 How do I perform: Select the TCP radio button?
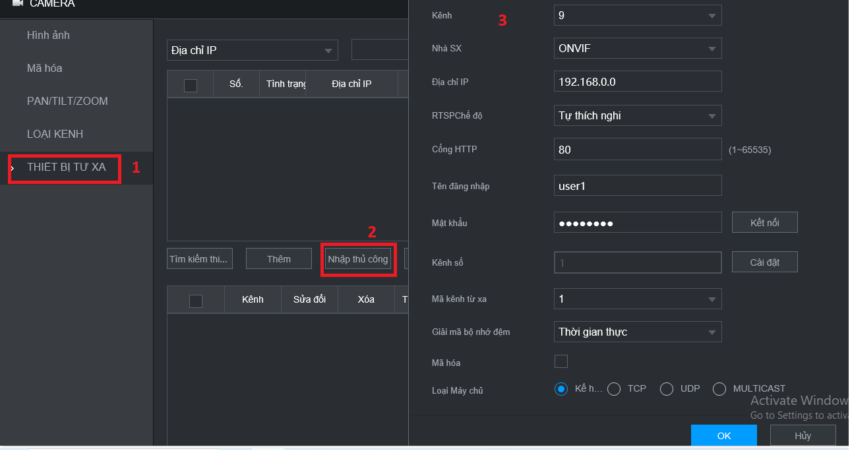(614, 389)
